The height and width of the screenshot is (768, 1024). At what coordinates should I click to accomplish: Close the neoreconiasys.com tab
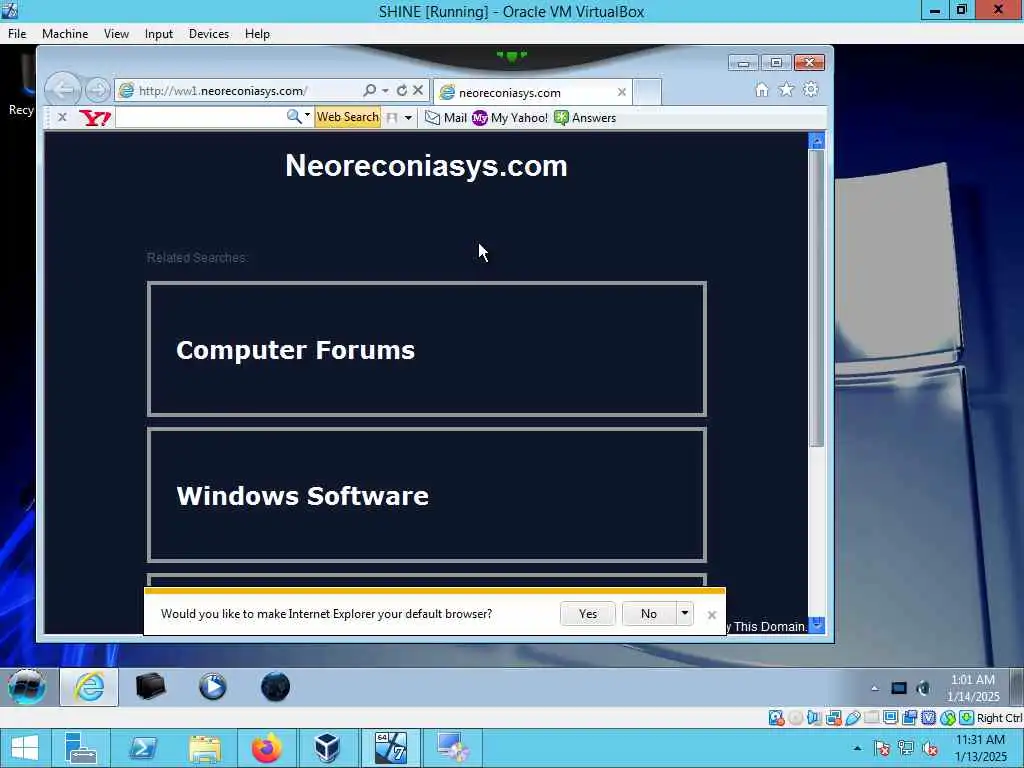click(622, 92)
